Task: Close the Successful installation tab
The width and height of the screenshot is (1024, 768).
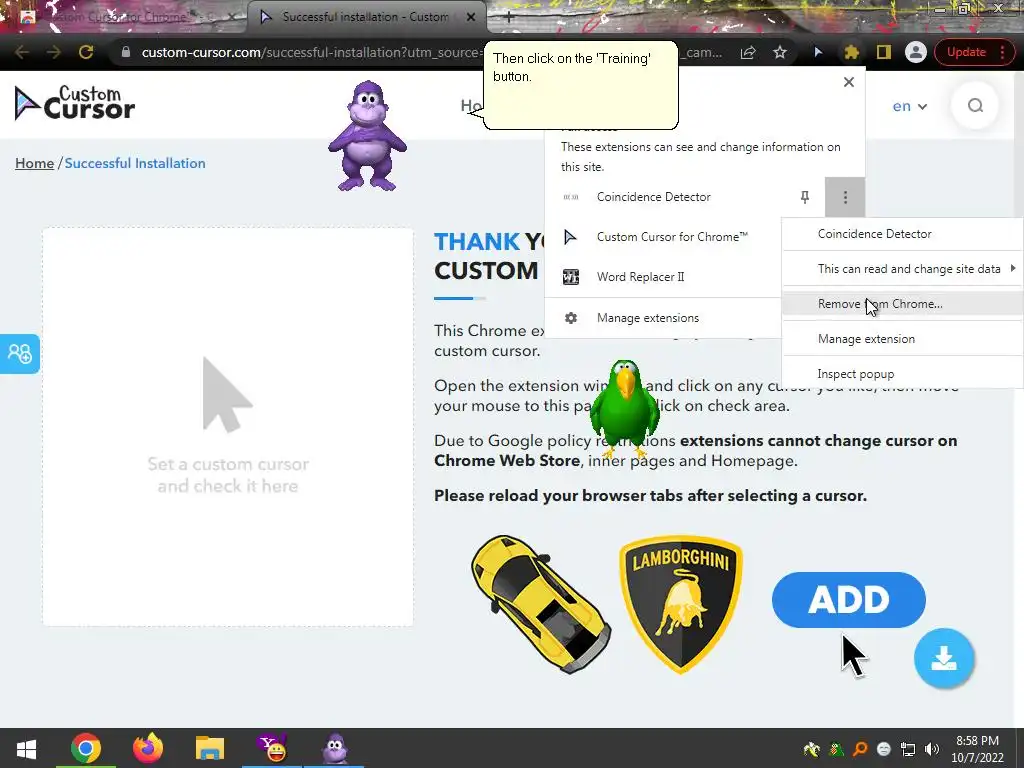Action: coord(471,17)
